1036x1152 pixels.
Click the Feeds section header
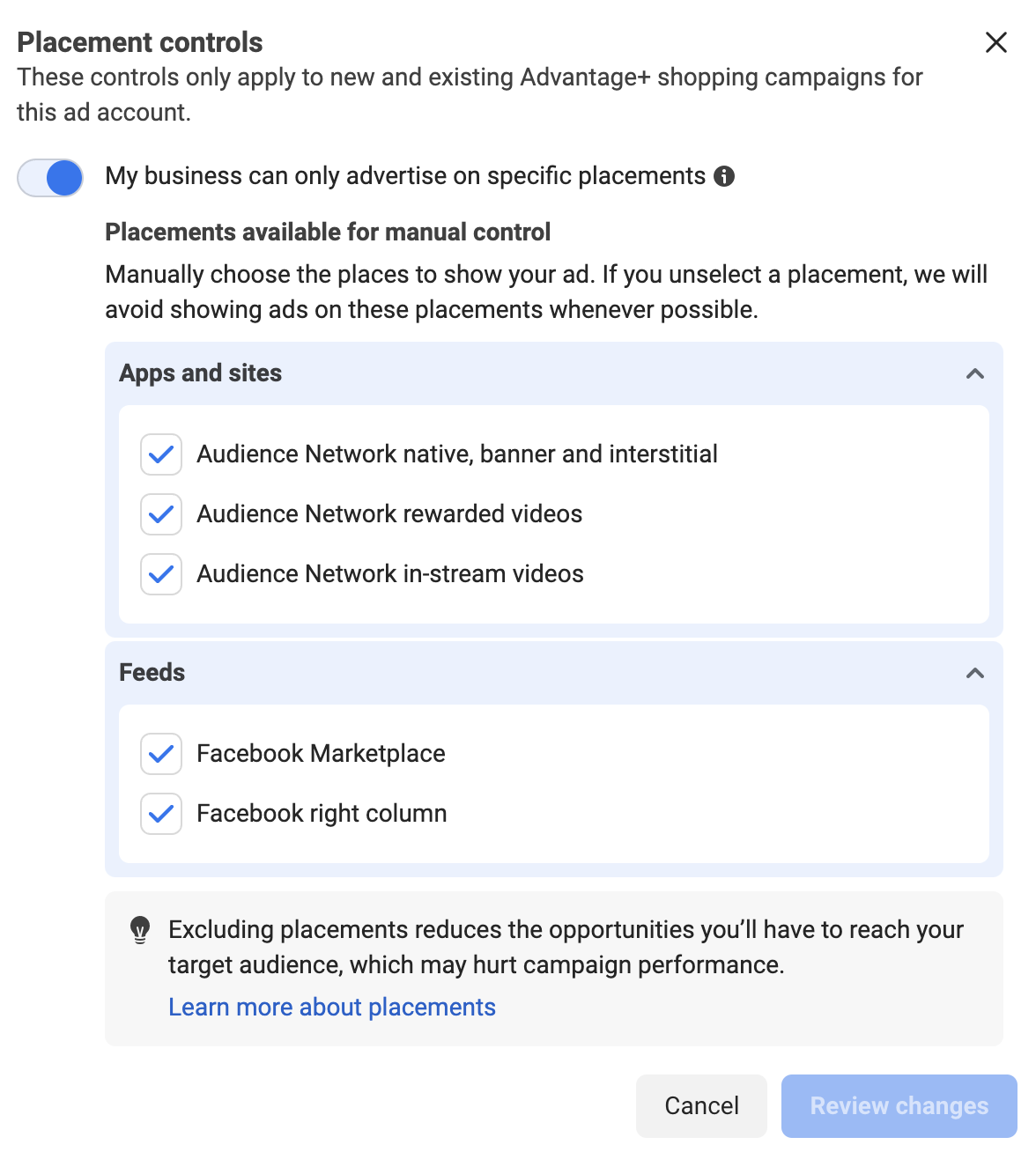554,673
